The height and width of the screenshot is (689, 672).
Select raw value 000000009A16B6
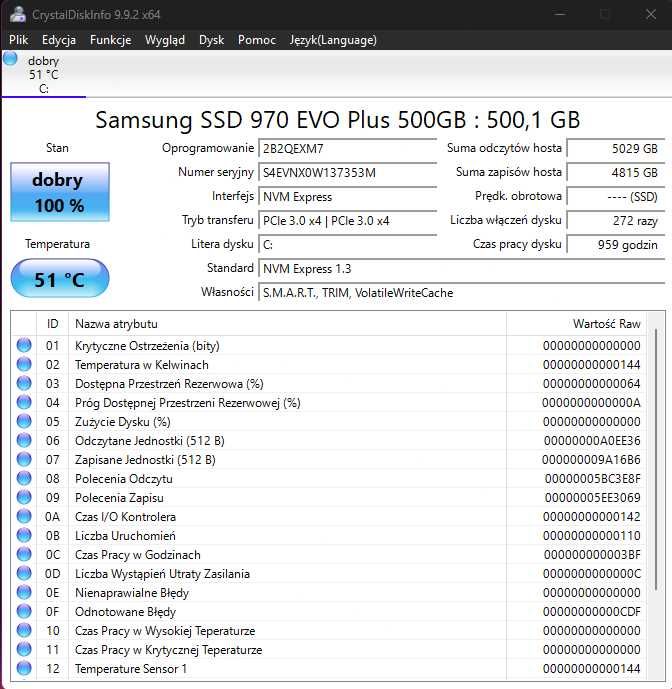[591, 460]
